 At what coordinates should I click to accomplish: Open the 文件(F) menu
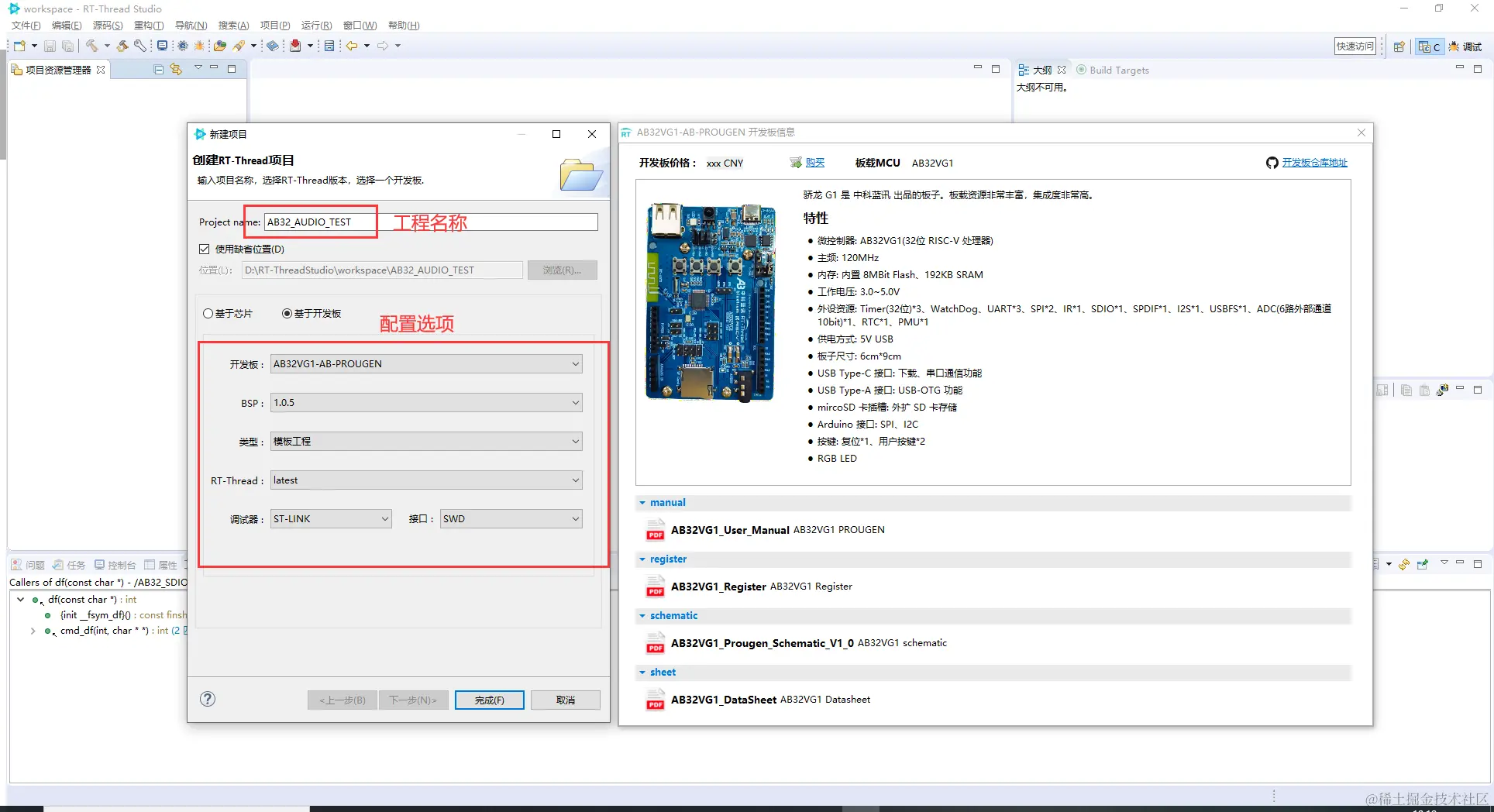[26, 26]
